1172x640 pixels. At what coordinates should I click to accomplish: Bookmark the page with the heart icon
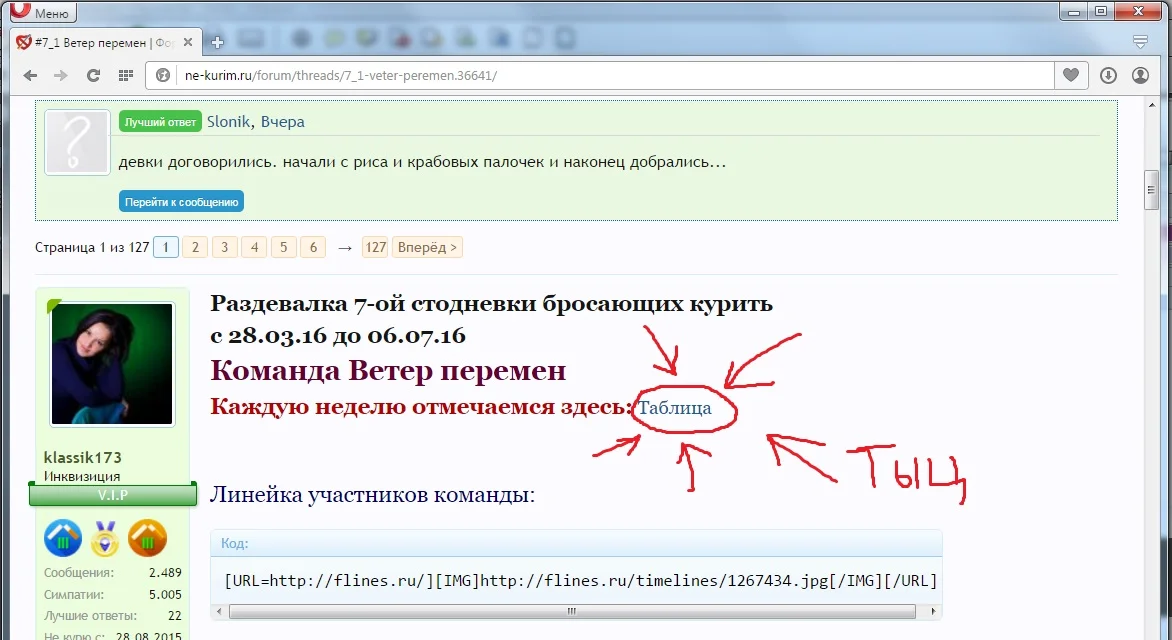tap(1070, 74)
